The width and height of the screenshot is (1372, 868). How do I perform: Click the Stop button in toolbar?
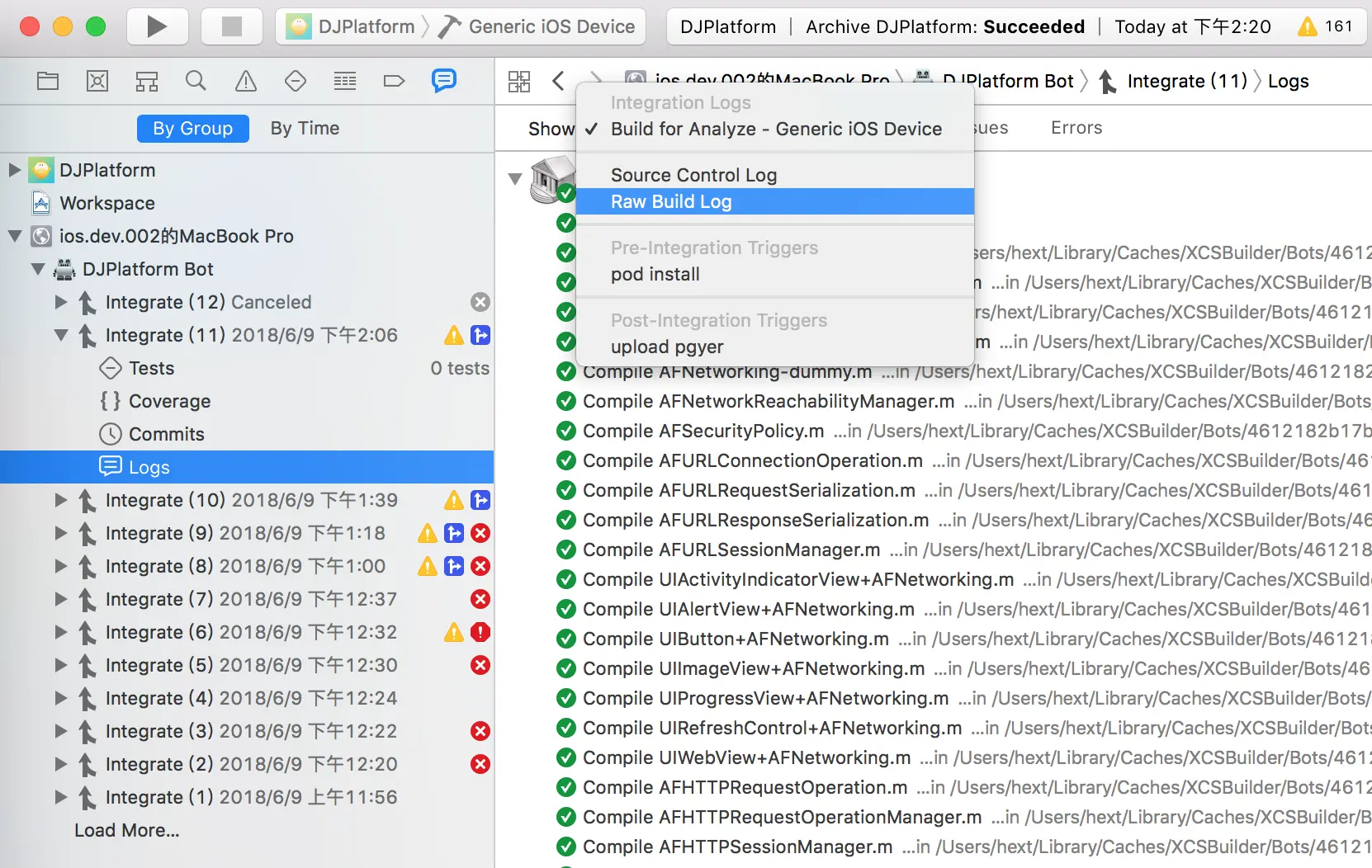pos(232,26)
